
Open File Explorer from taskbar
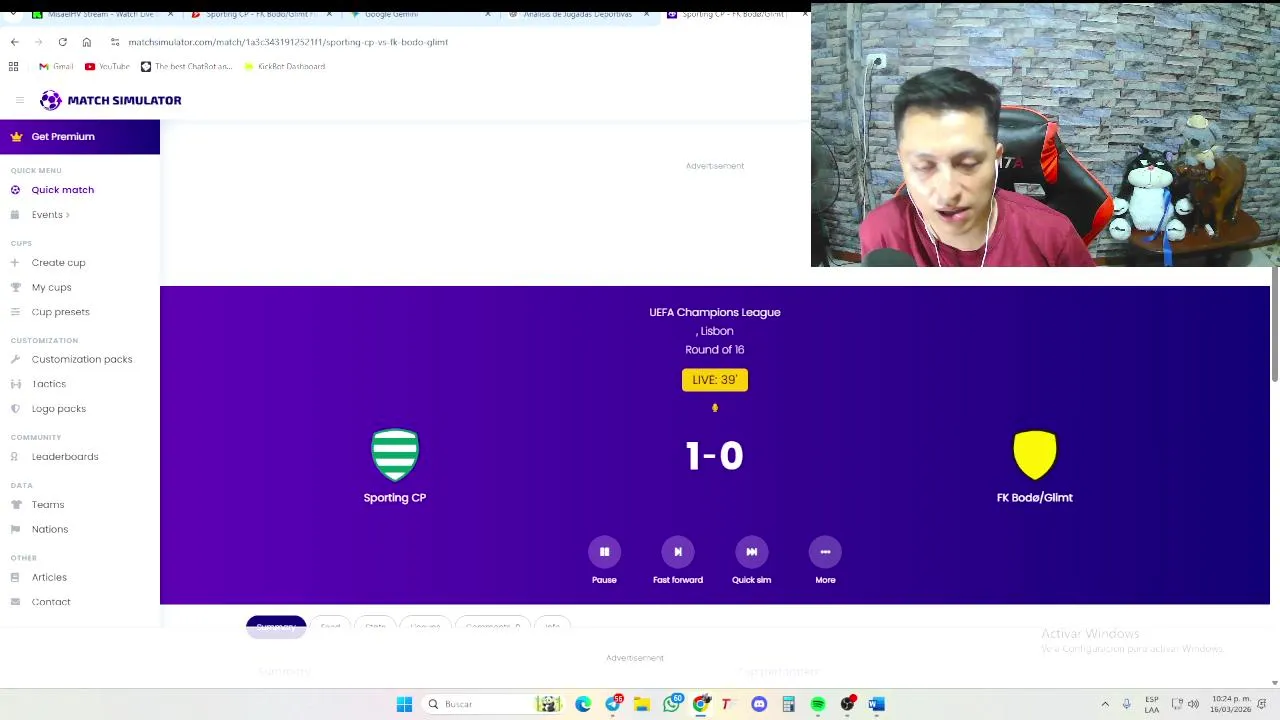pos(642,704)
